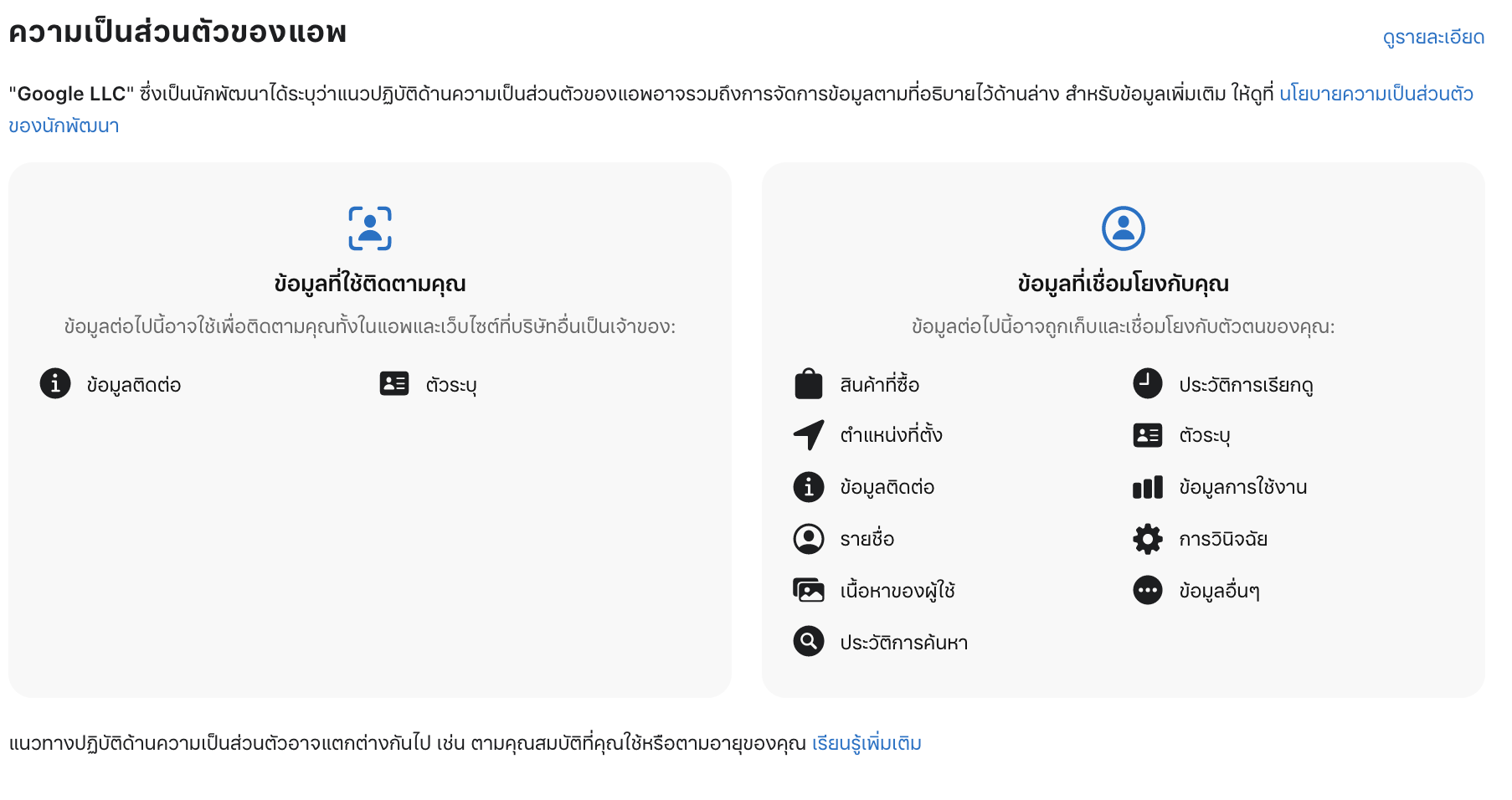Click the ID card icon in tracking panel

tap(394, 383)
